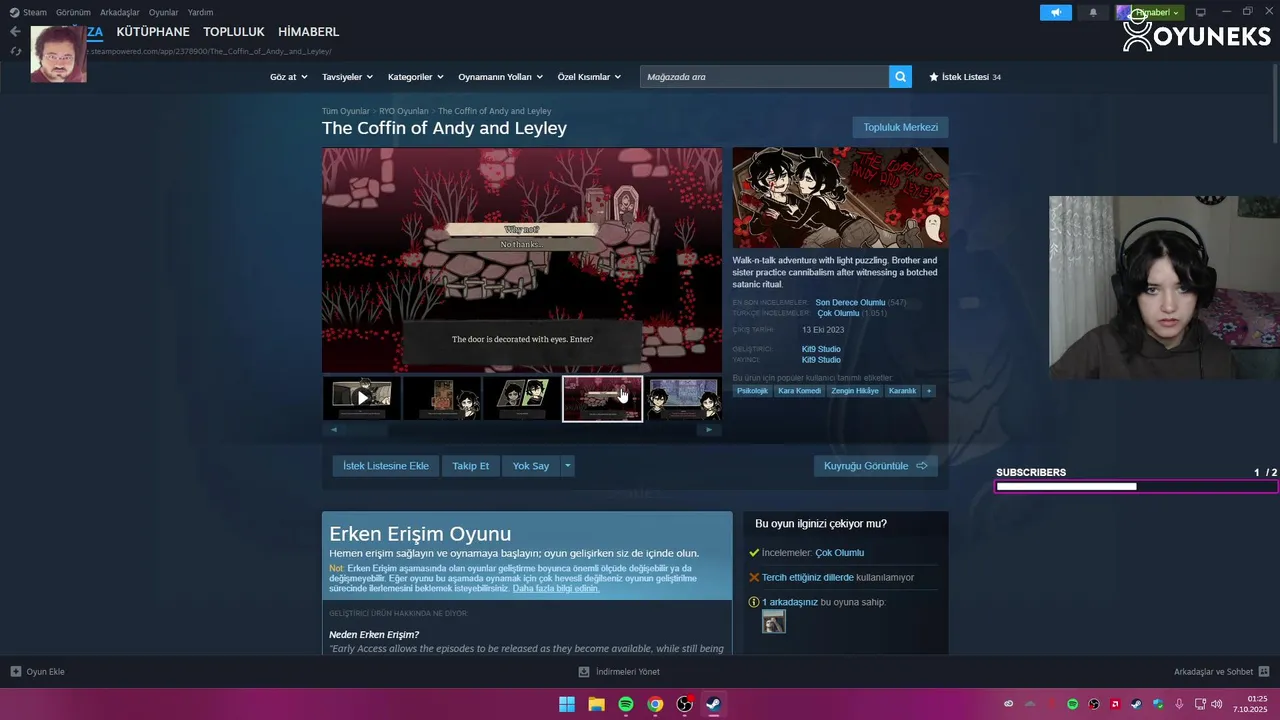Image resolution: width=1280 pixels, height=720 pixels.
Task: Add a tag with the plus button
Action: coord(928,391)
